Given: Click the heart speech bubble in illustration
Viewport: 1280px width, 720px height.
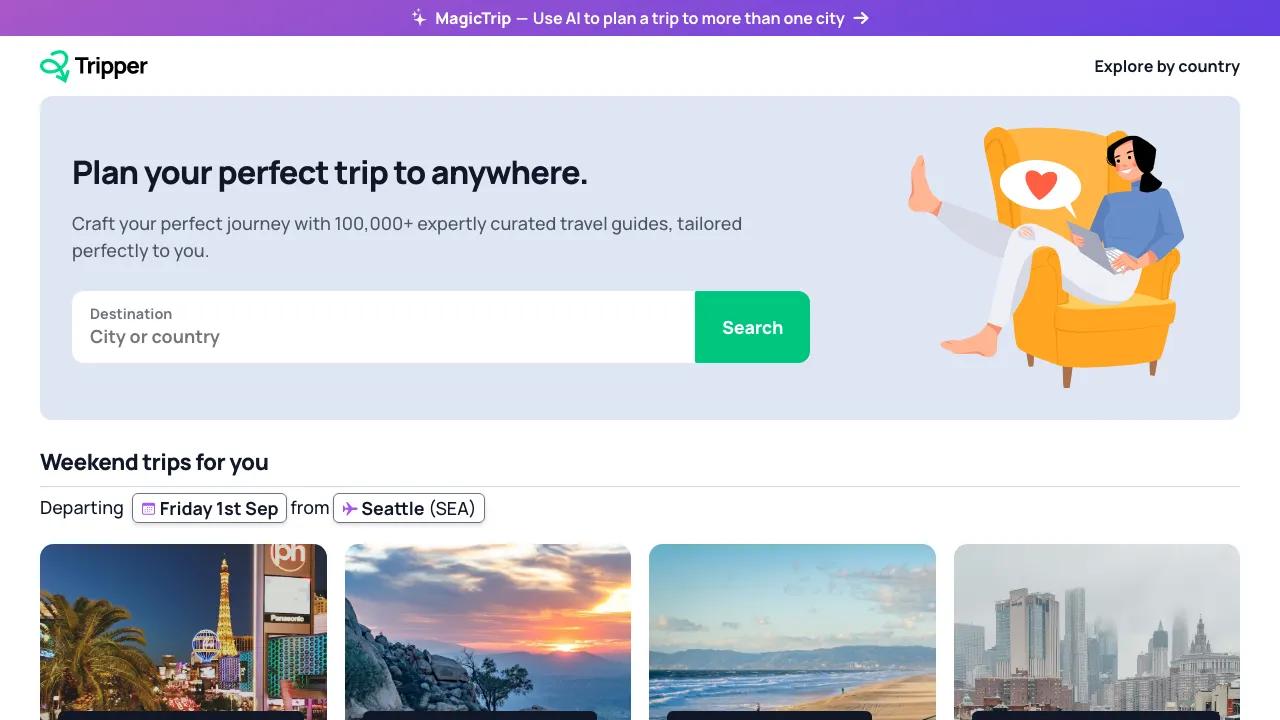Looking at the screenshot, I should [x=1040, y=185].
